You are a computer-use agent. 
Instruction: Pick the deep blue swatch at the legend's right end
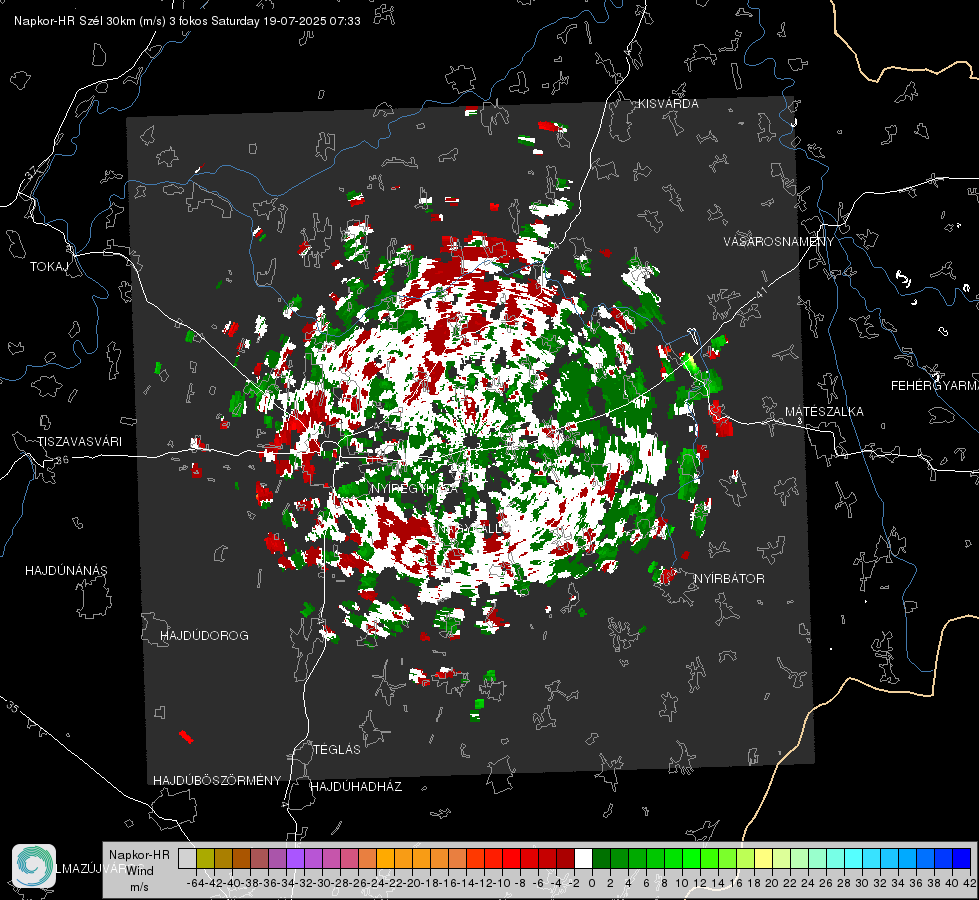pyautogui.click(x=962, y=858)
